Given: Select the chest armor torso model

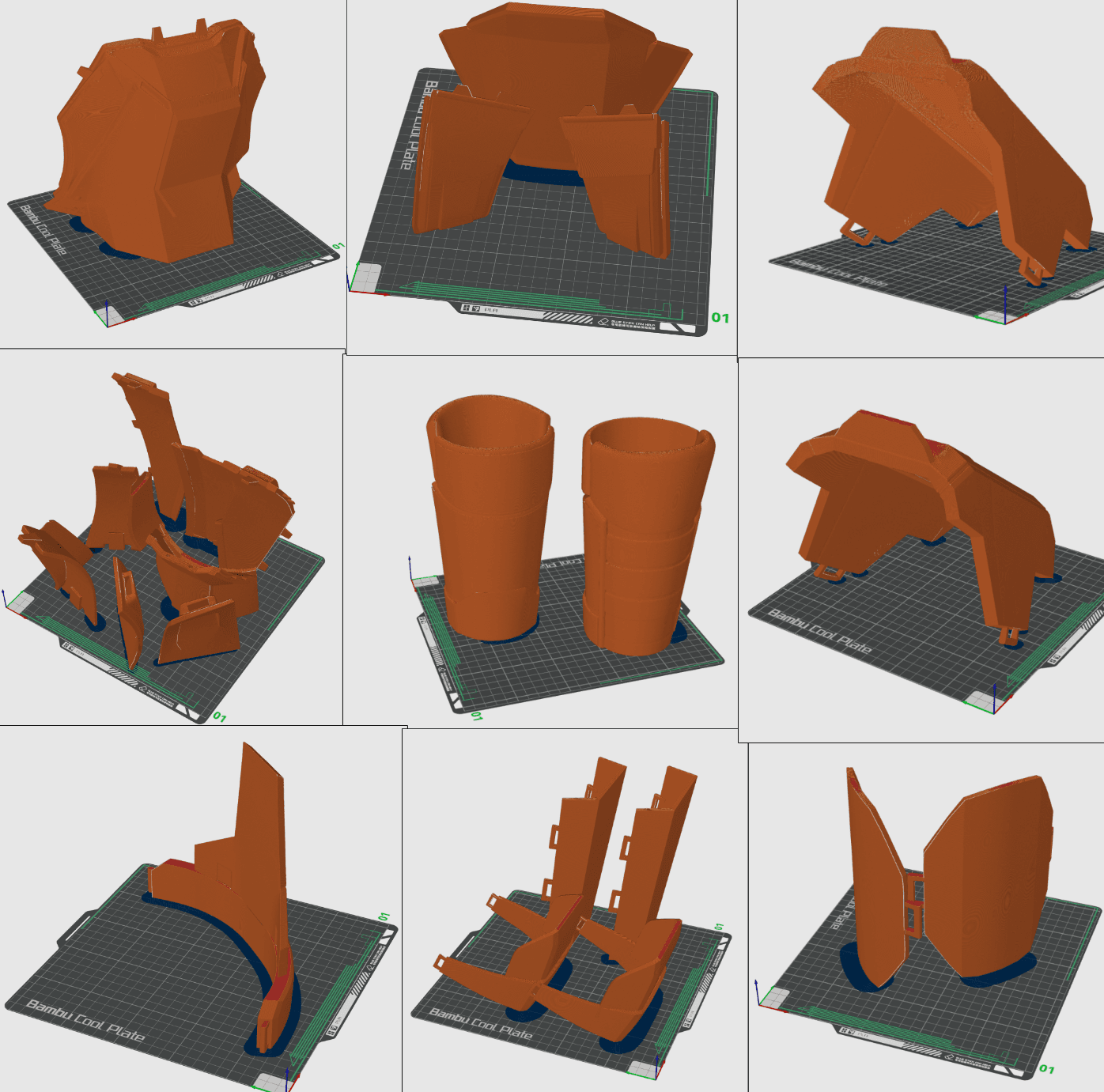Looking at the screenshot, I should (x=162, y=142).
